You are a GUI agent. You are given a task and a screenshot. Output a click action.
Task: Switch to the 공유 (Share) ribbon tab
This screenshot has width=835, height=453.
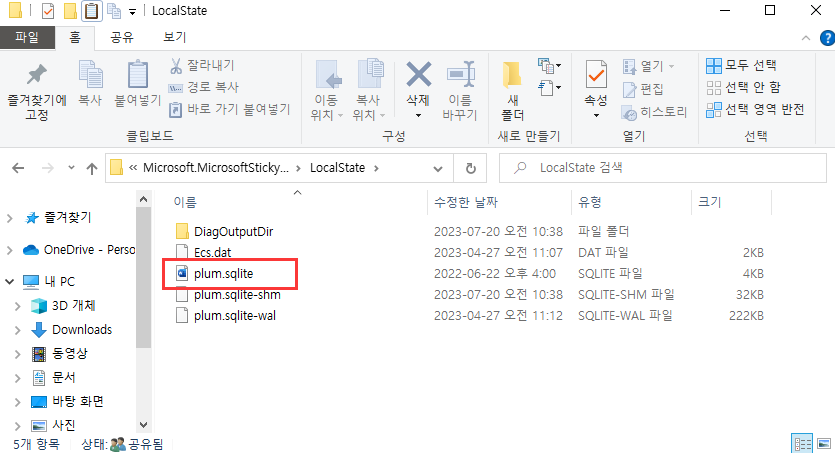[x=121, y=37]
